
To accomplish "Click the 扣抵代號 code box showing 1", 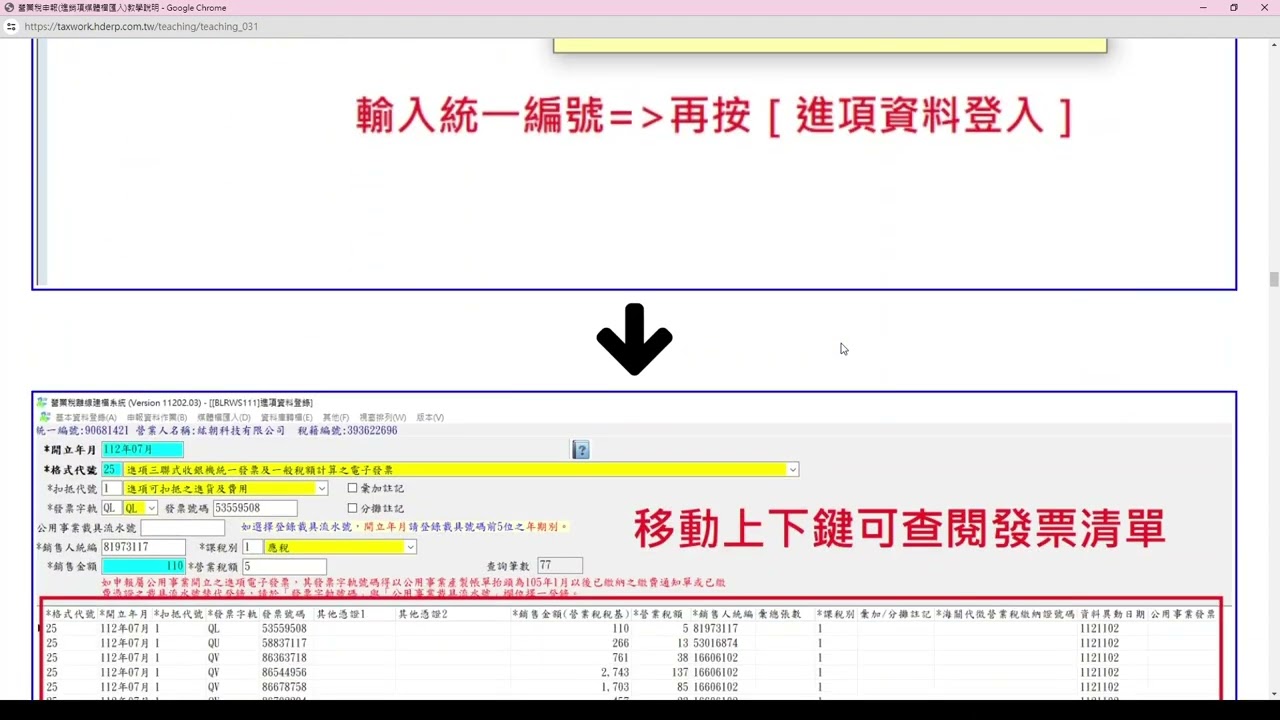I will pos(111,489).
